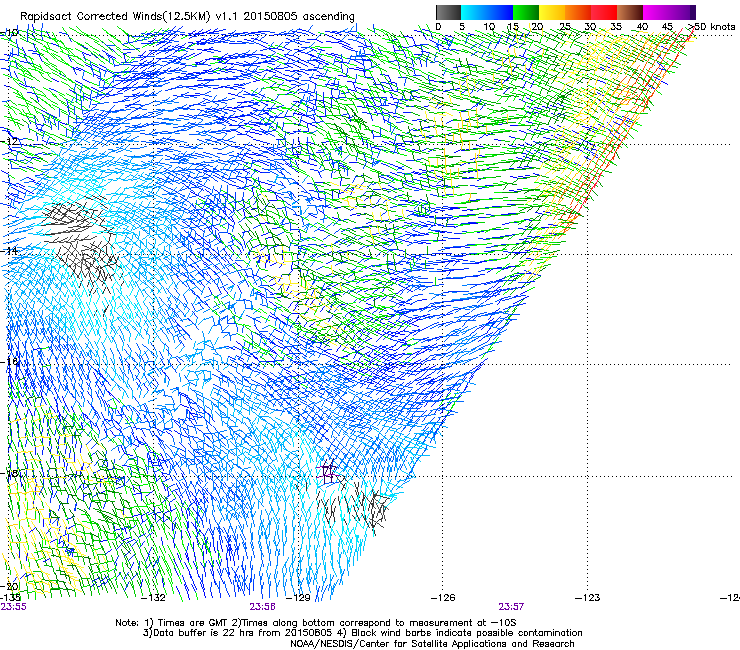Click the '23:57' time label
The height and width of the screenshot is (650, 740).
(512, 607)
